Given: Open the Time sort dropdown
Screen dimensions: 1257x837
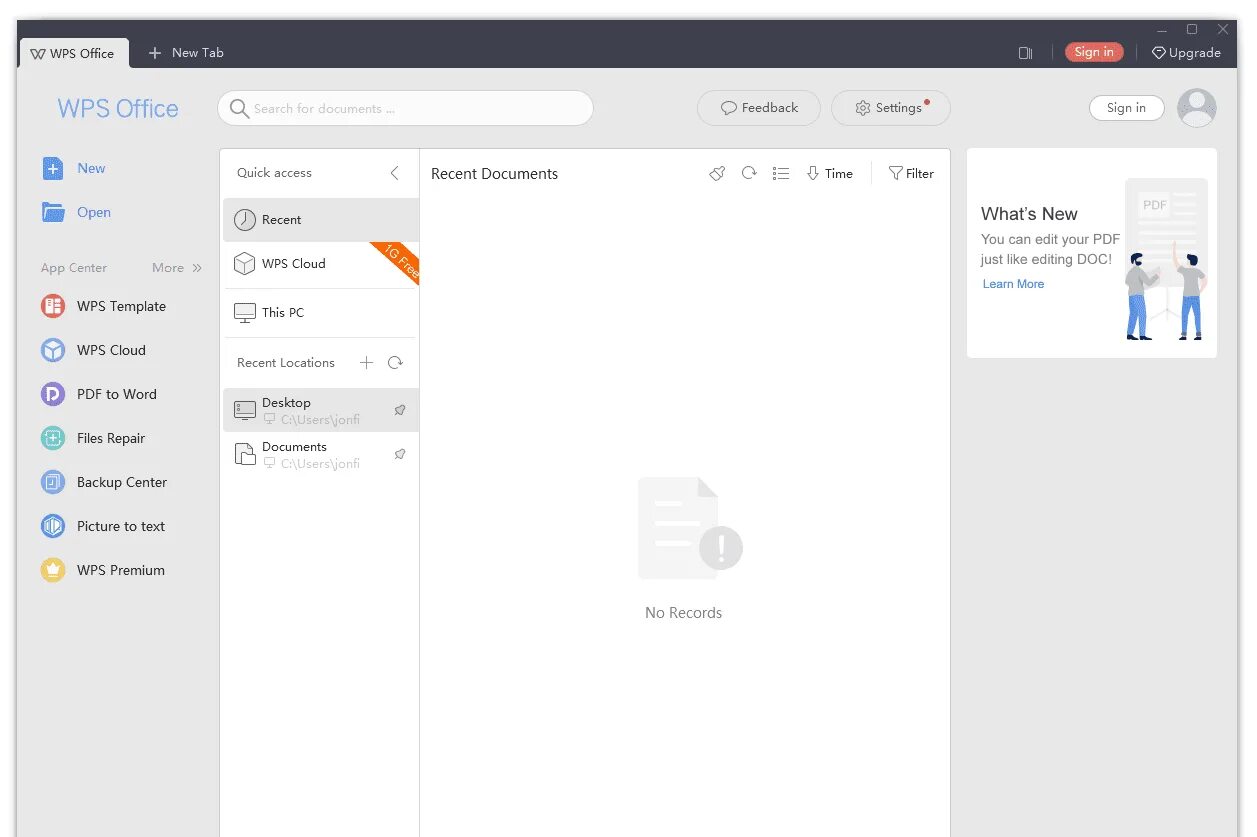Looking at the screenshot, I should tap(830, 173).
